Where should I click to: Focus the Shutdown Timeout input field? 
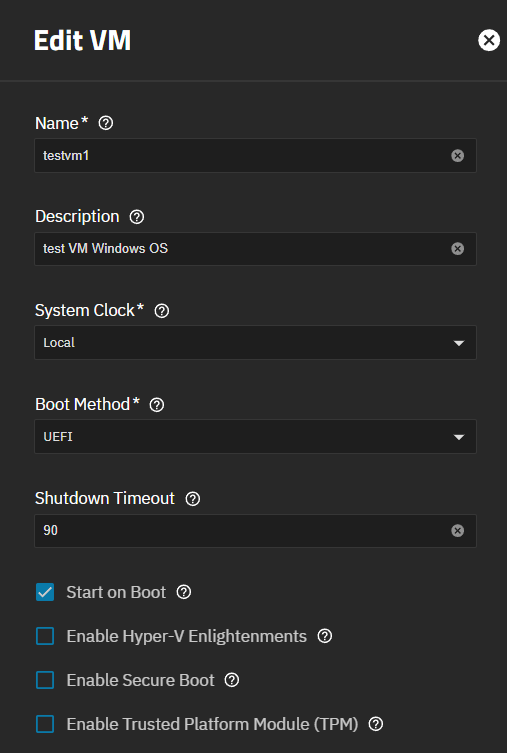255,531
